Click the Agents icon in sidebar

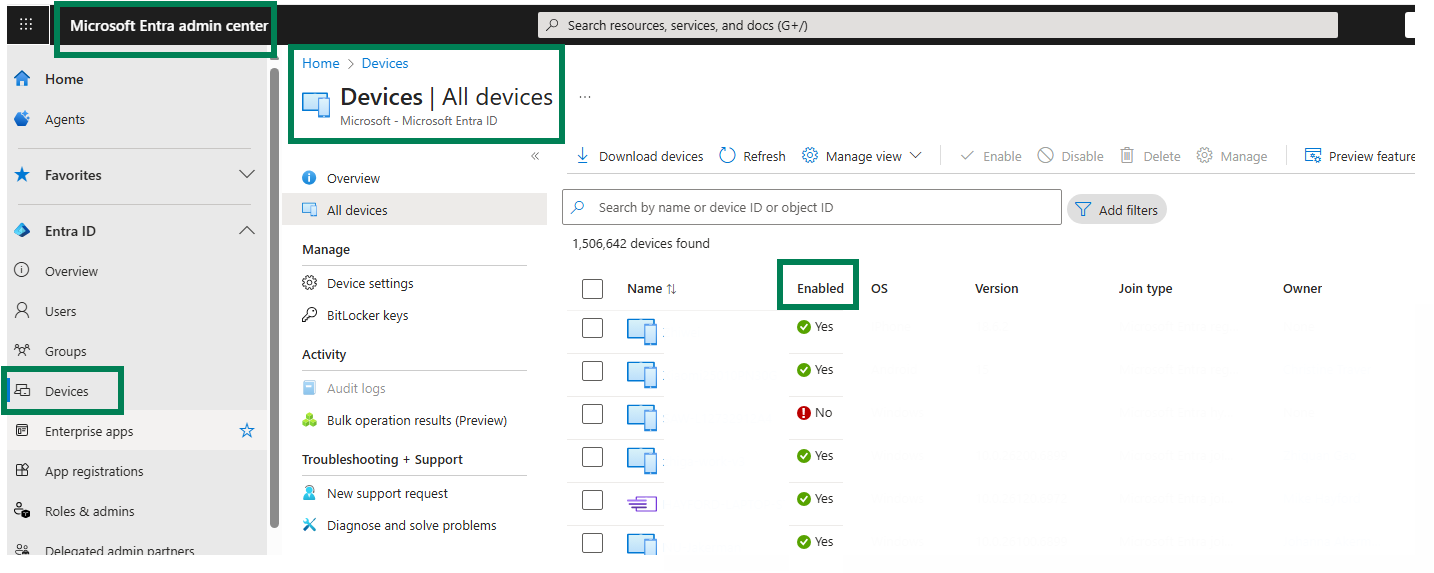click(22, 119)
